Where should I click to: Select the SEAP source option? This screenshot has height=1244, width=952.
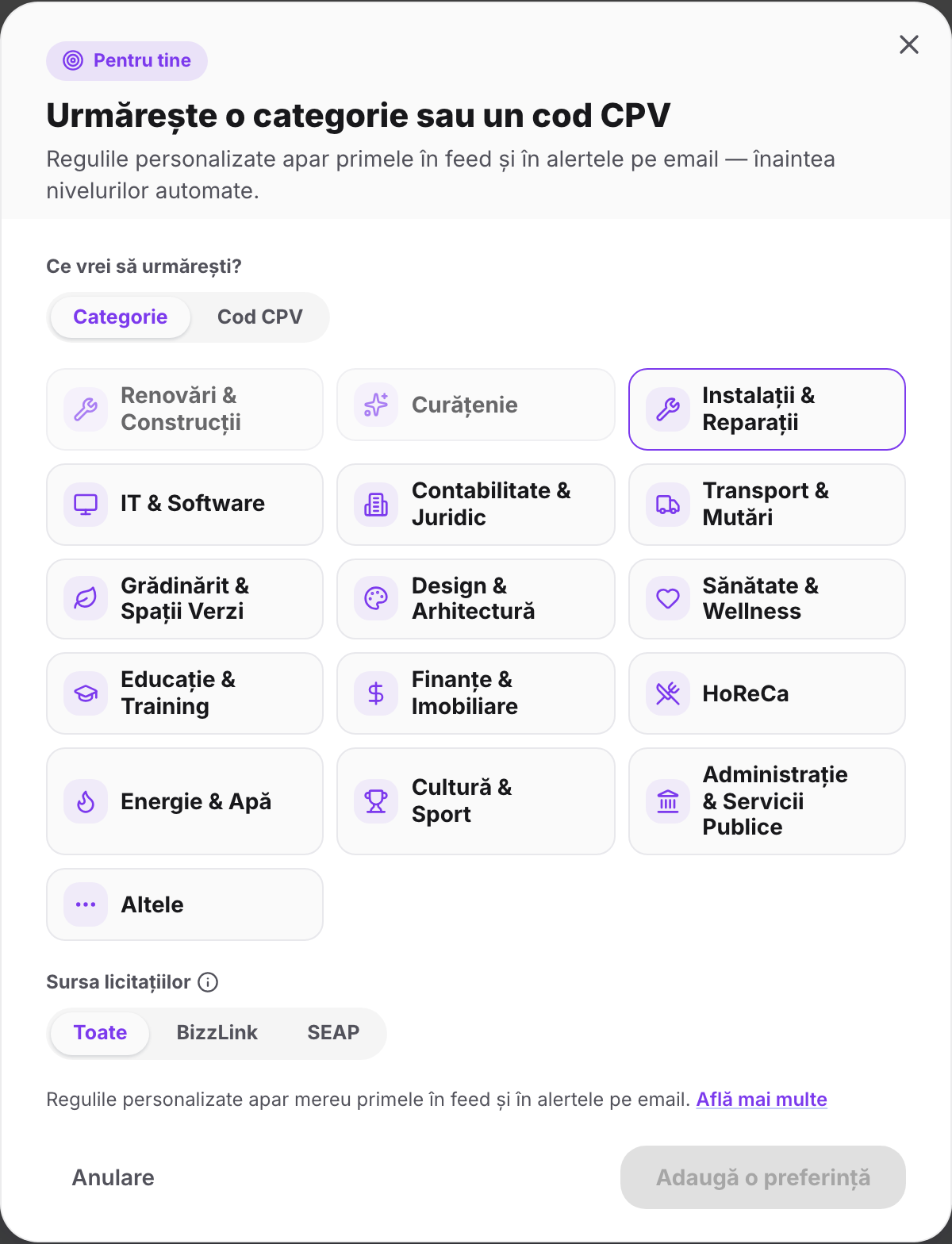click(333, 1033)
